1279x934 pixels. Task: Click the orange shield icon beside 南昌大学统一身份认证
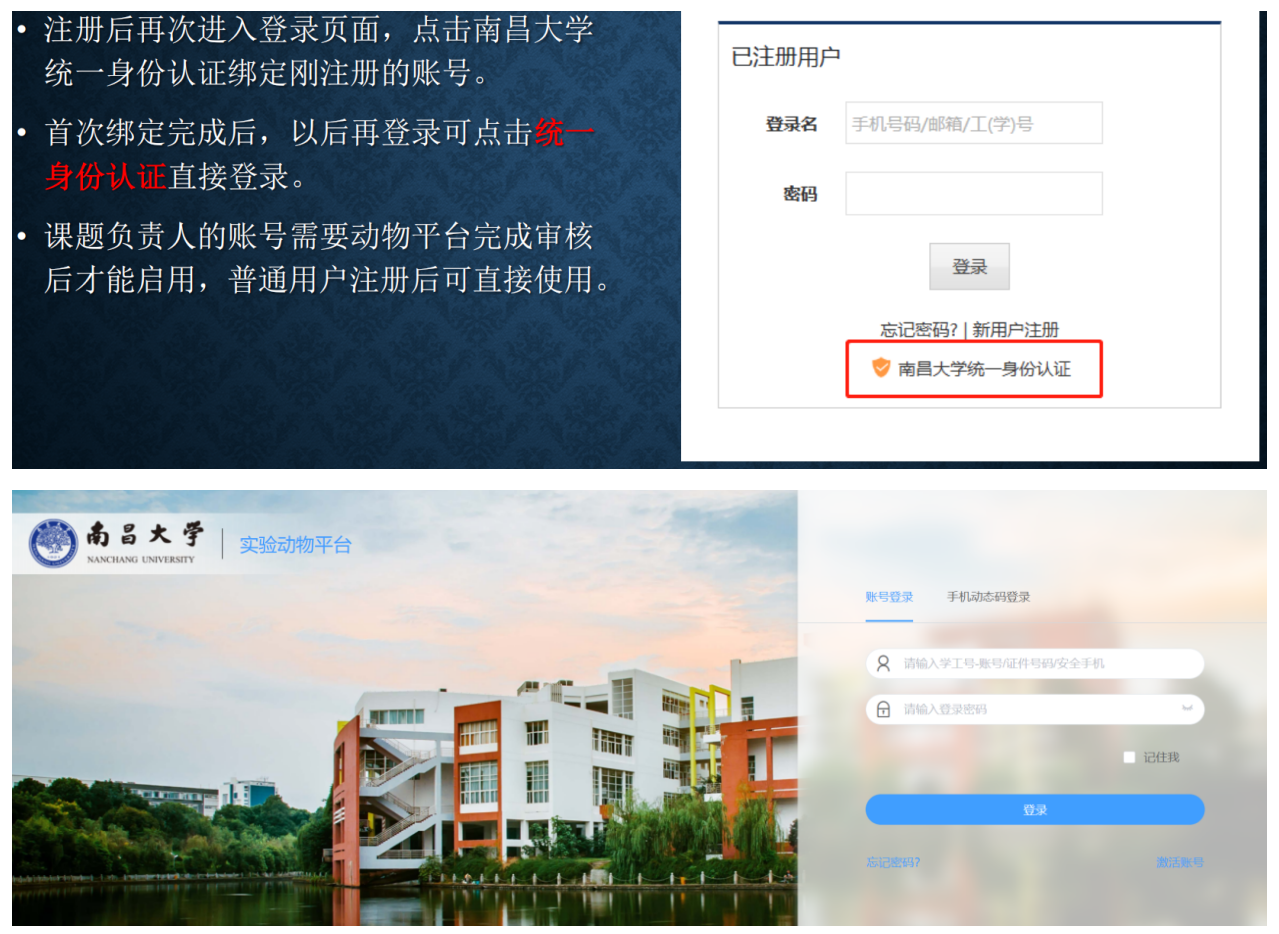pos(881,368)
